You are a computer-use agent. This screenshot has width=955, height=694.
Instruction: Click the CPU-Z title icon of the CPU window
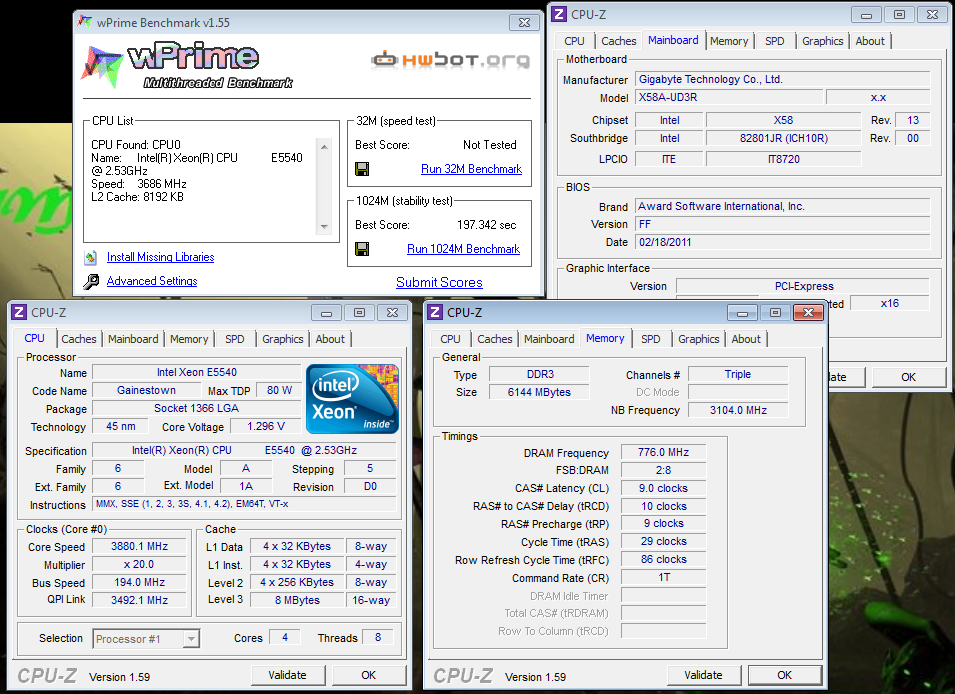pyautogui.click(x=19, y=313)
